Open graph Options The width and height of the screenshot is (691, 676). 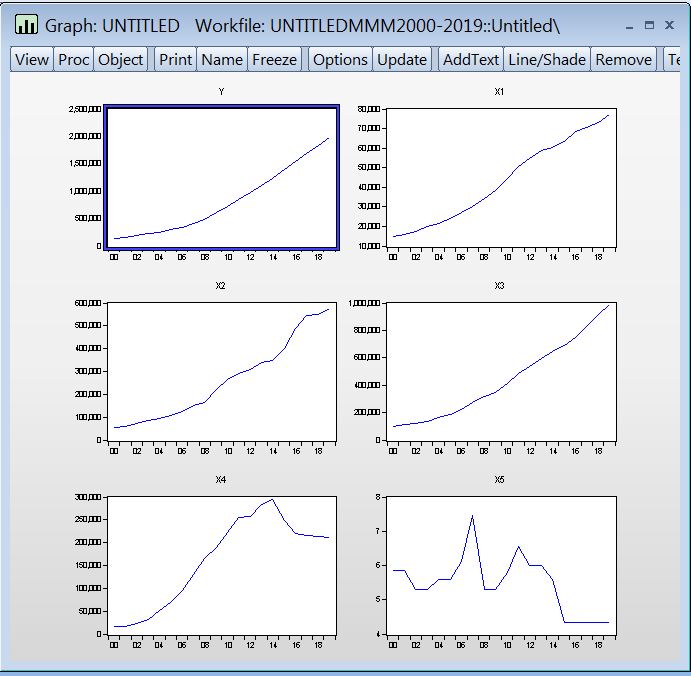pos(340,60)
